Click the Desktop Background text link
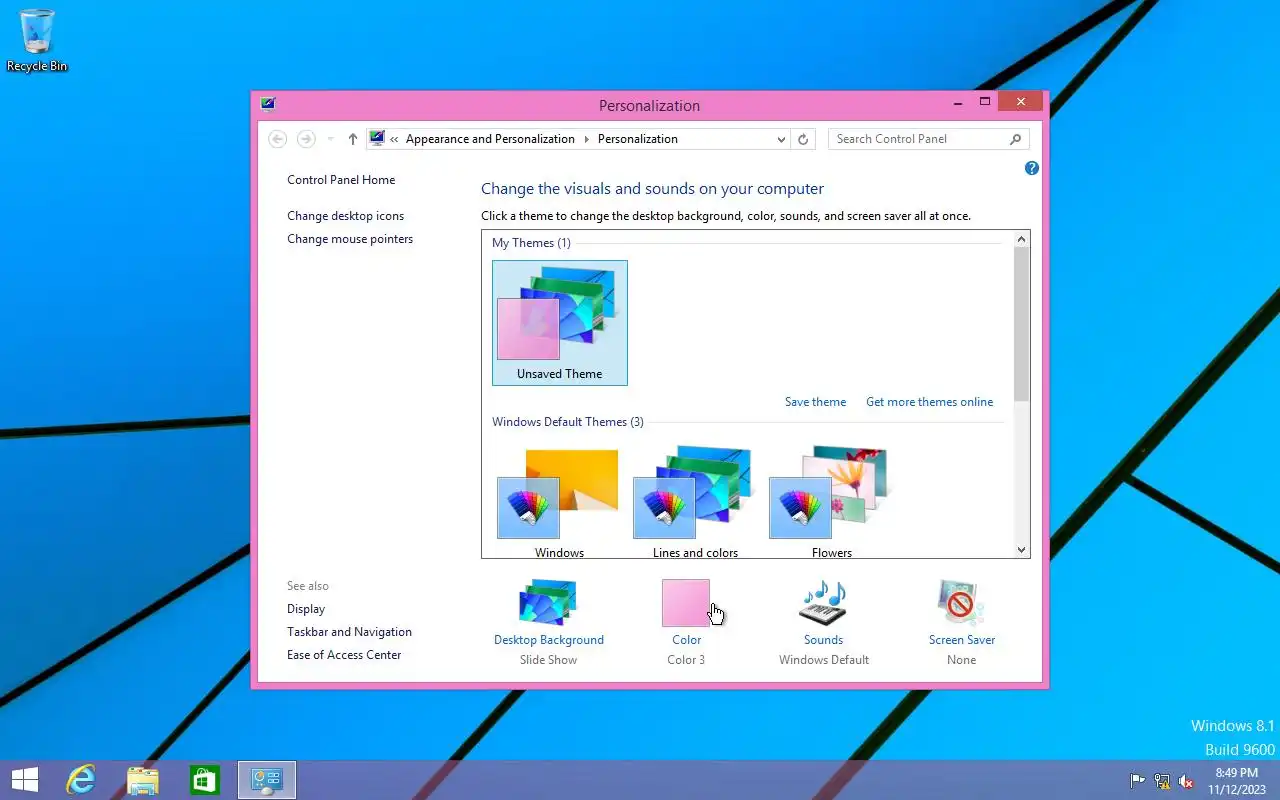Viewport: 1280px width, 800px height. (x=548, y=640)
